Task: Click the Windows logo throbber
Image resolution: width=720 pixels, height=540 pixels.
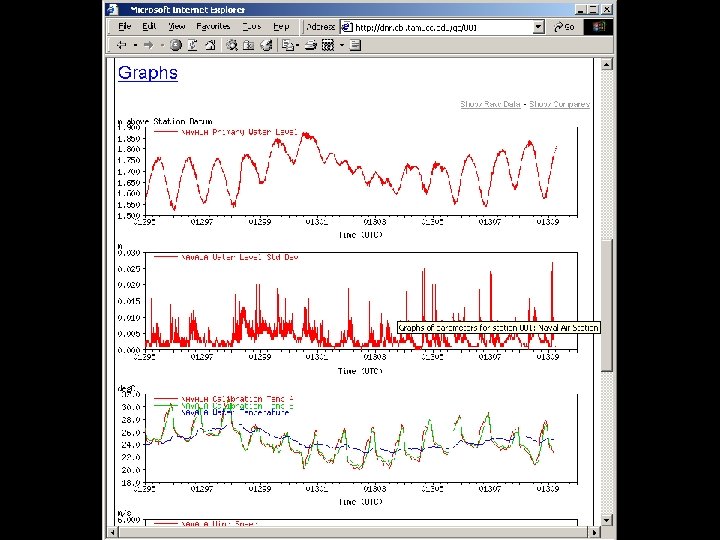Action: (599, 27)
